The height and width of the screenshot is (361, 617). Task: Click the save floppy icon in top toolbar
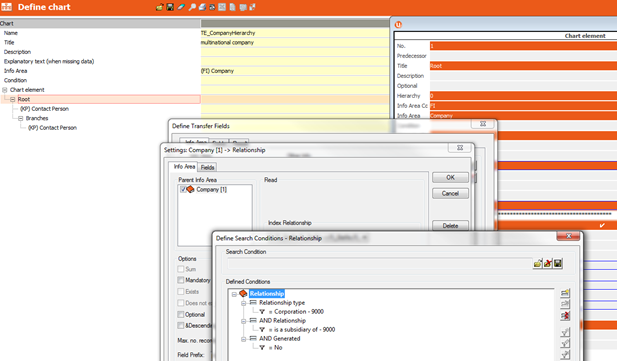[x=170, y=7]
